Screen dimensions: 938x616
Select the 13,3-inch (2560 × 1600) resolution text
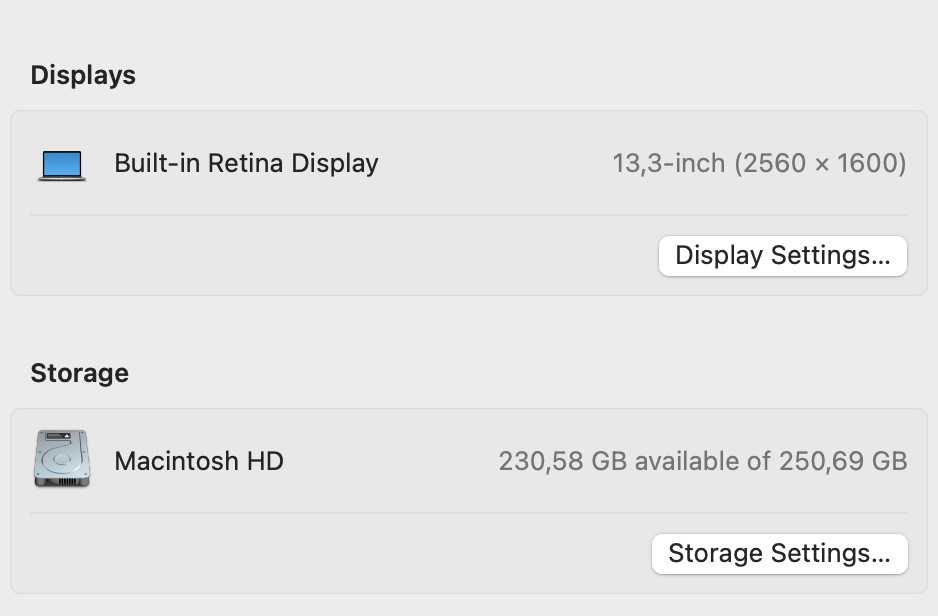[x=759, y=163]
